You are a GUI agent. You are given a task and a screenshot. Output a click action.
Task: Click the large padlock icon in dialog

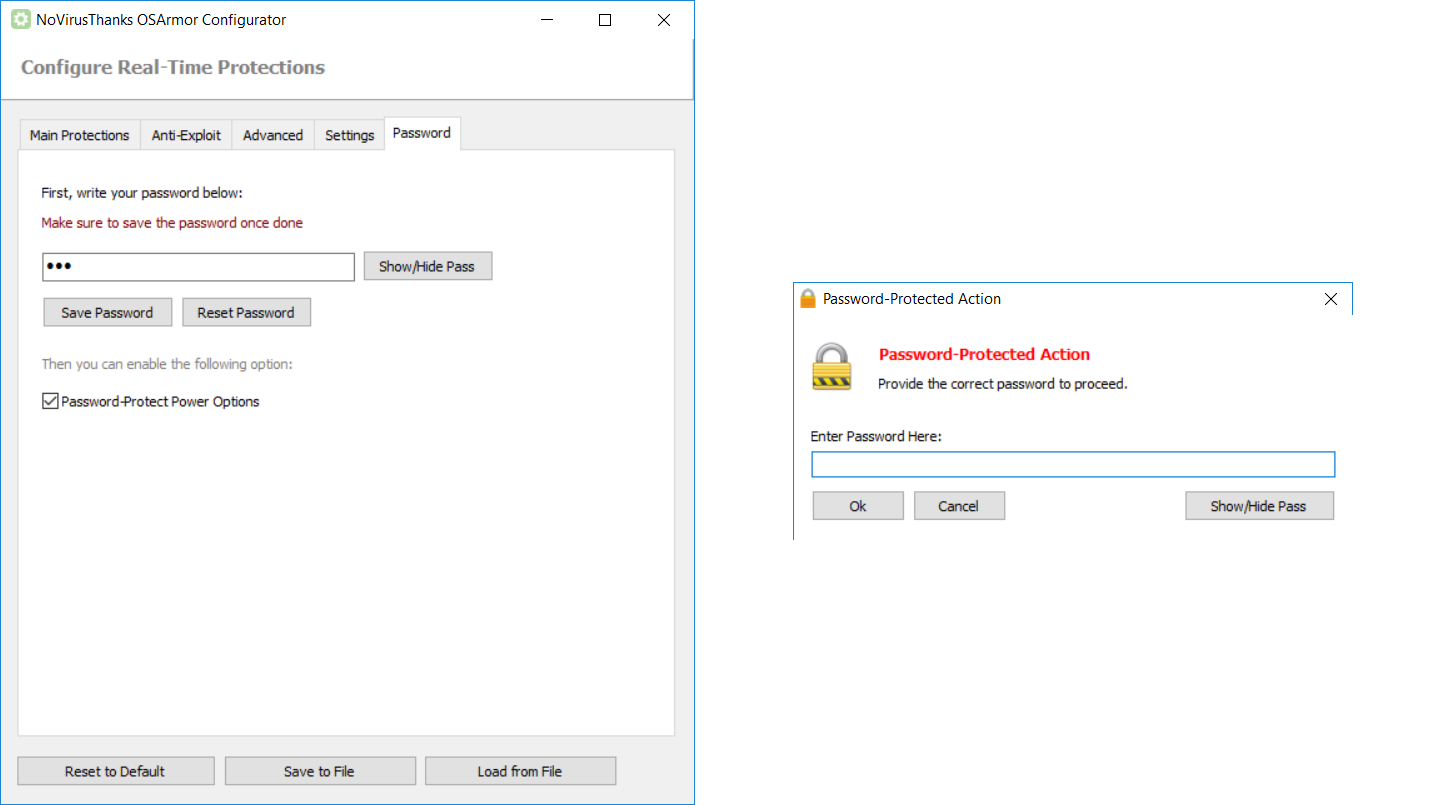[831, 367]
